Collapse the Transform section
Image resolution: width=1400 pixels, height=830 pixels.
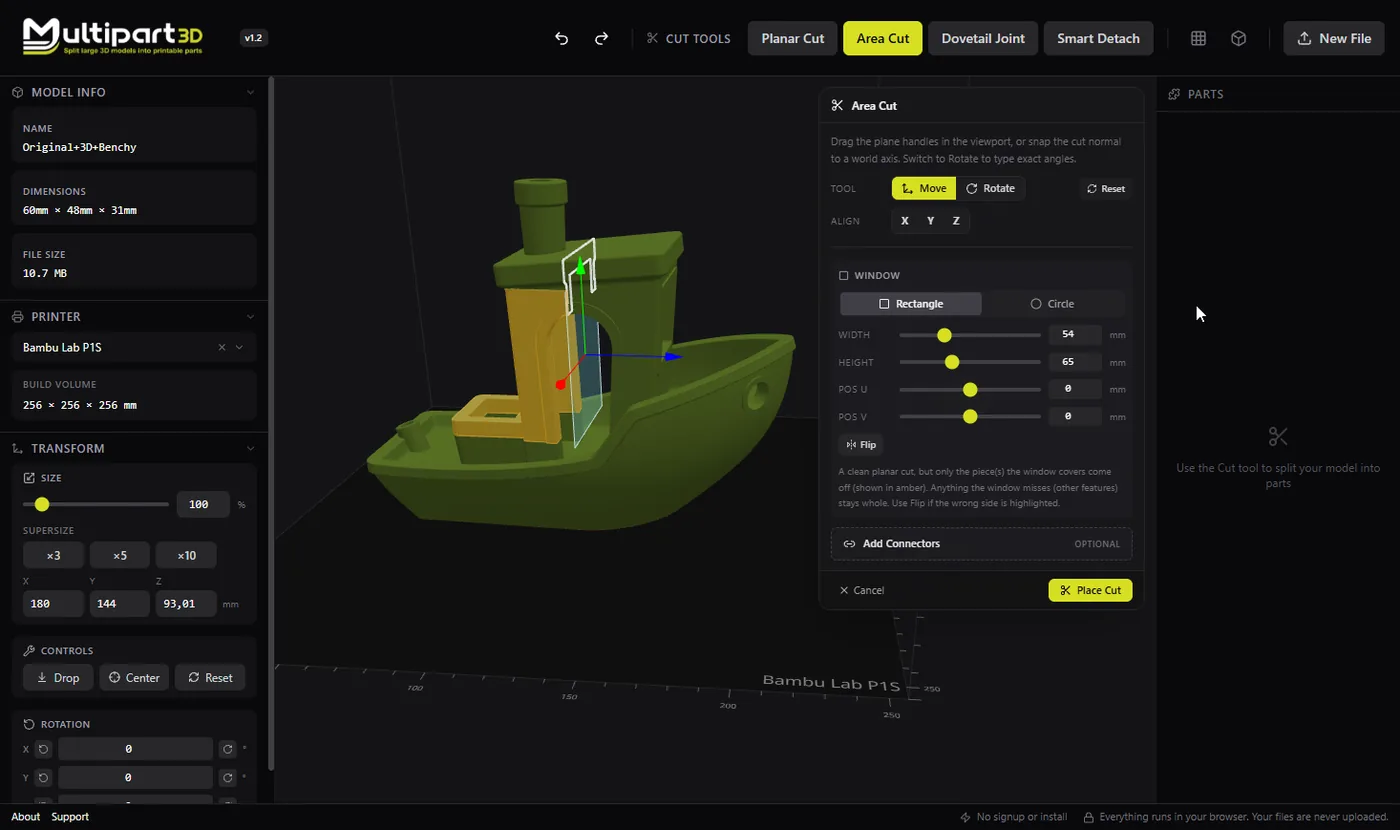pos(250,448)
